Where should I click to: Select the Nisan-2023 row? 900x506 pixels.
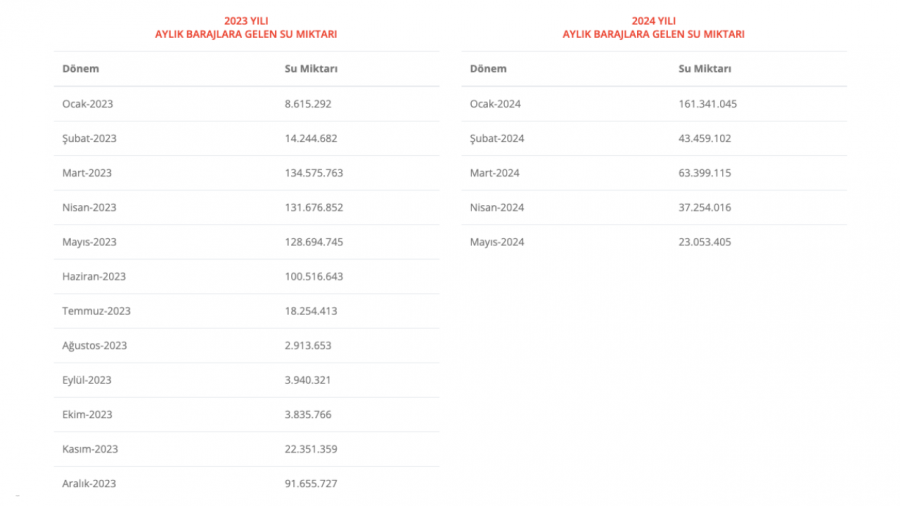click(x=246, y=207)
